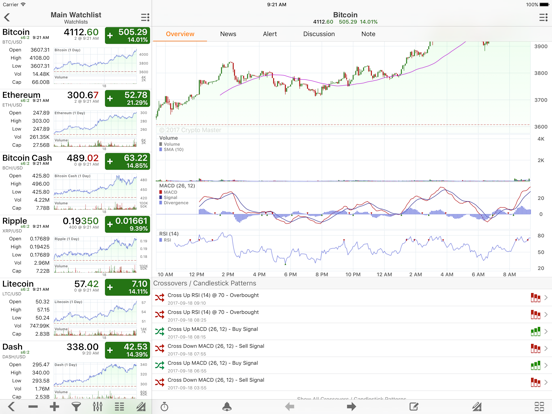Tap the Ethereum price 300.67
This screenshot has width=552, height=414.
pos(83,95)
